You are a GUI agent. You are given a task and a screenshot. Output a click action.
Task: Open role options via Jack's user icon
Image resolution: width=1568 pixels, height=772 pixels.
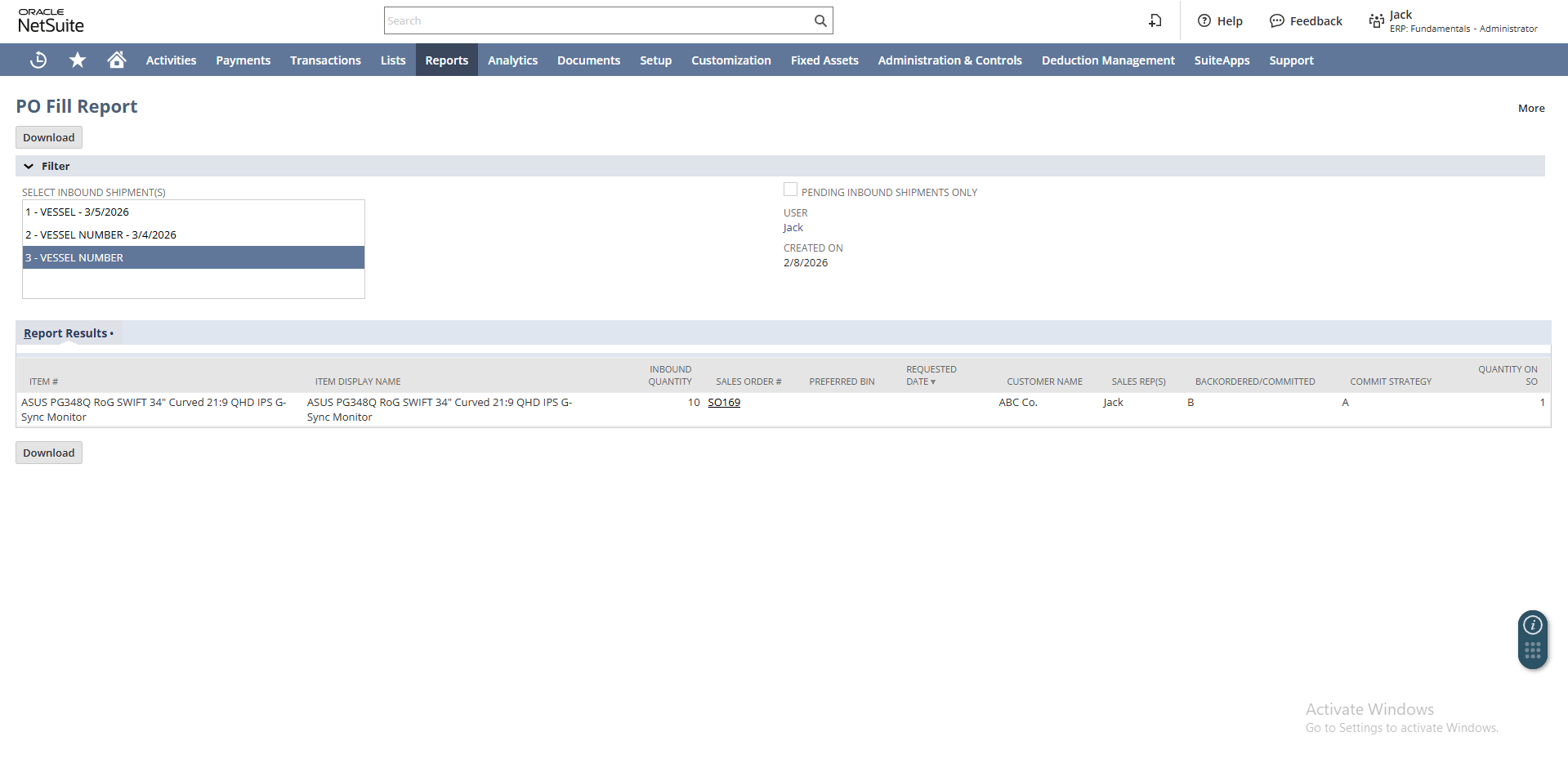[x=1375, y=20]
